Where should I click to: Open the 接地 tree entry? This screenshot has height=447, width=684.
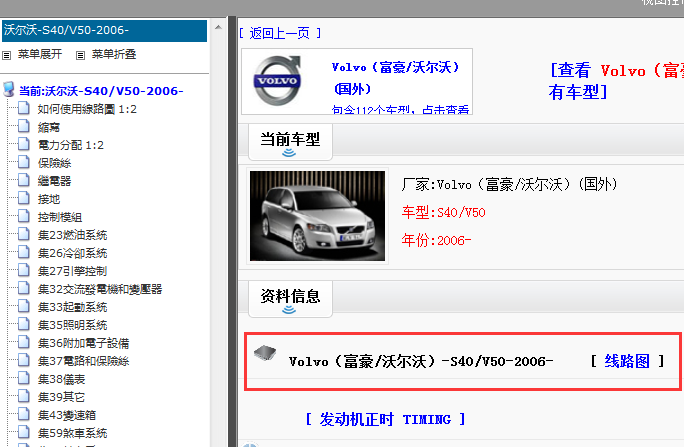coord(48,199)
